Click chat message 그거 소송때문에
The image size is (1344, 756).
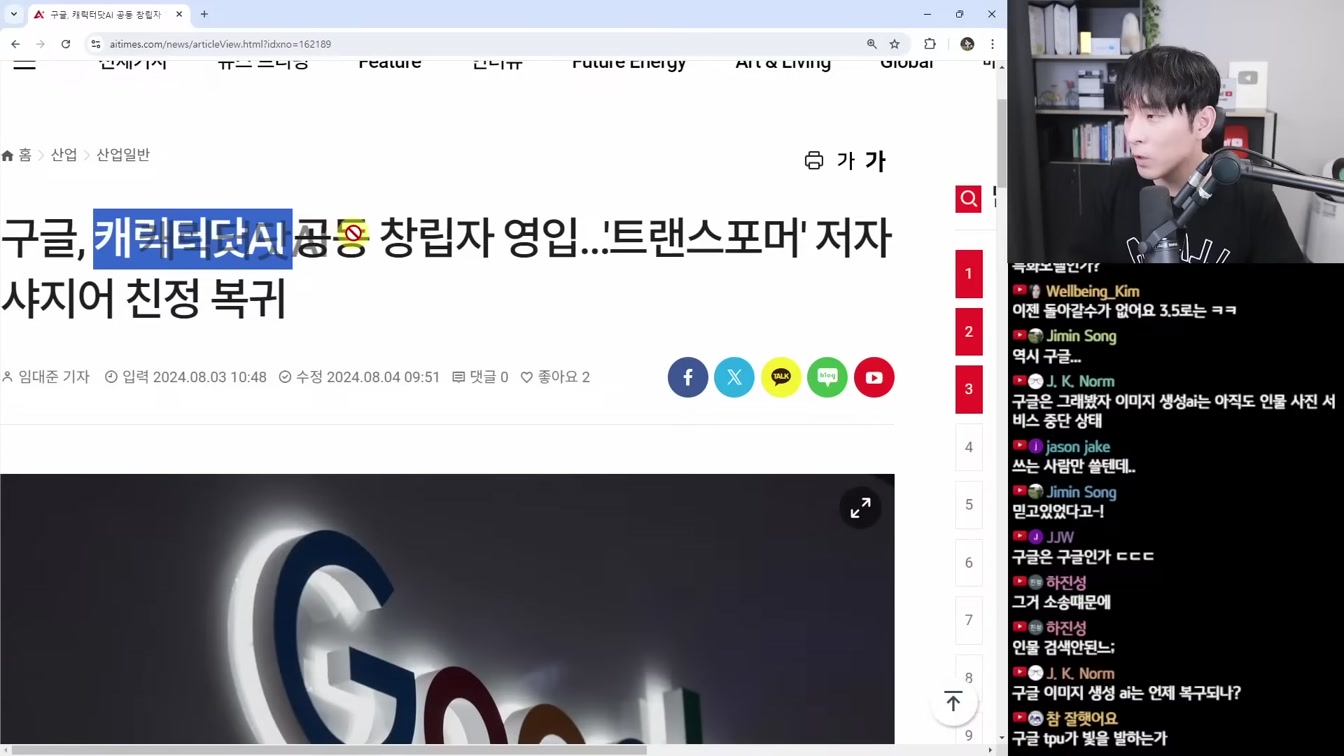point(1062,602)
